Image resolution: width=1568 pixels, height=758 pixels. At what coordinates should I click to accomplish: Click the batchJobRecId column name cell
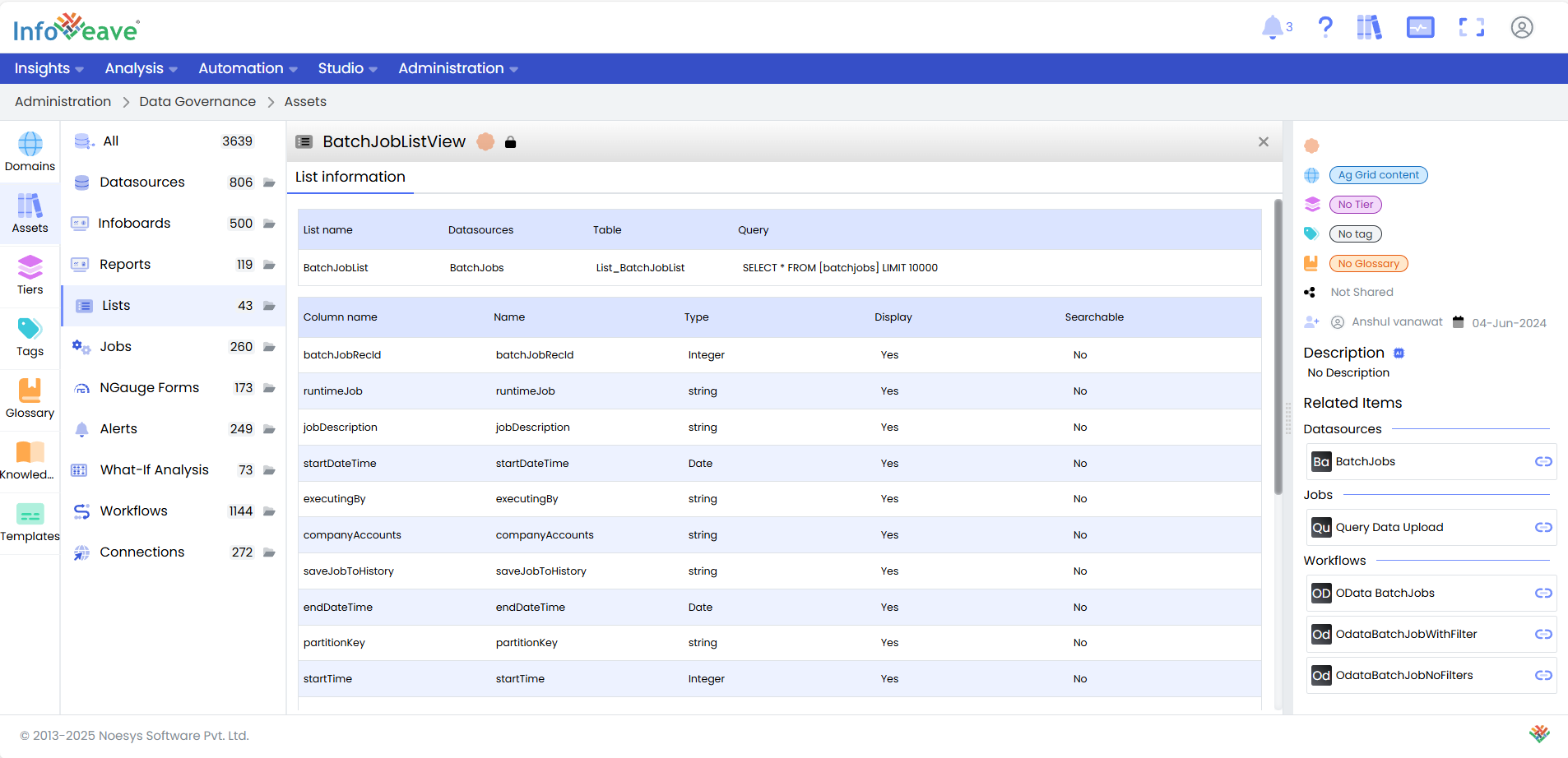[342, 355]
